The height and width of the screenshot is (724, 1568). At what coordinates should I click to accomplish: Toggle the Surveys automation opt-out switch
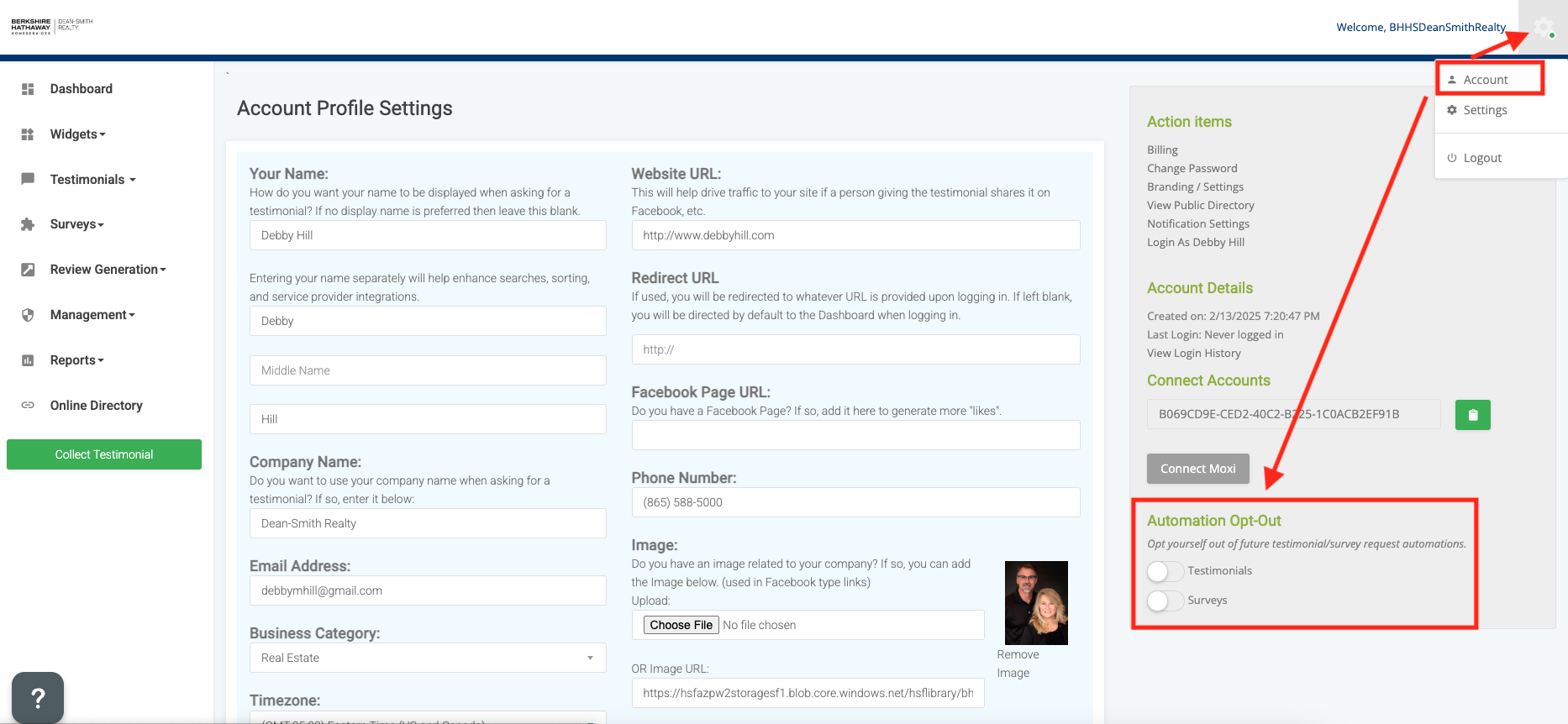[1165, 601]
